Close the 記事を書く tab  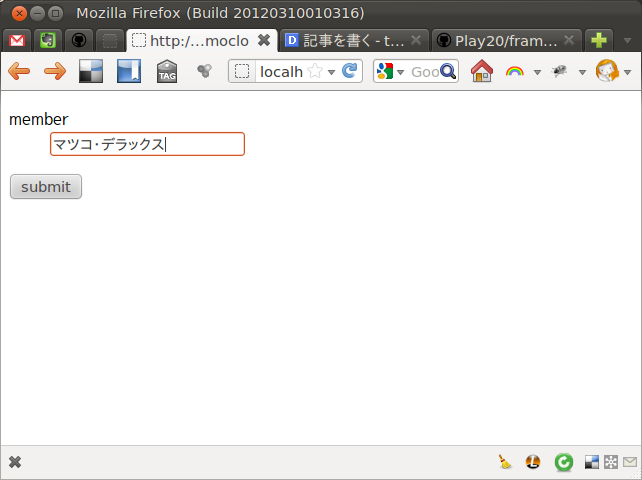416,40
